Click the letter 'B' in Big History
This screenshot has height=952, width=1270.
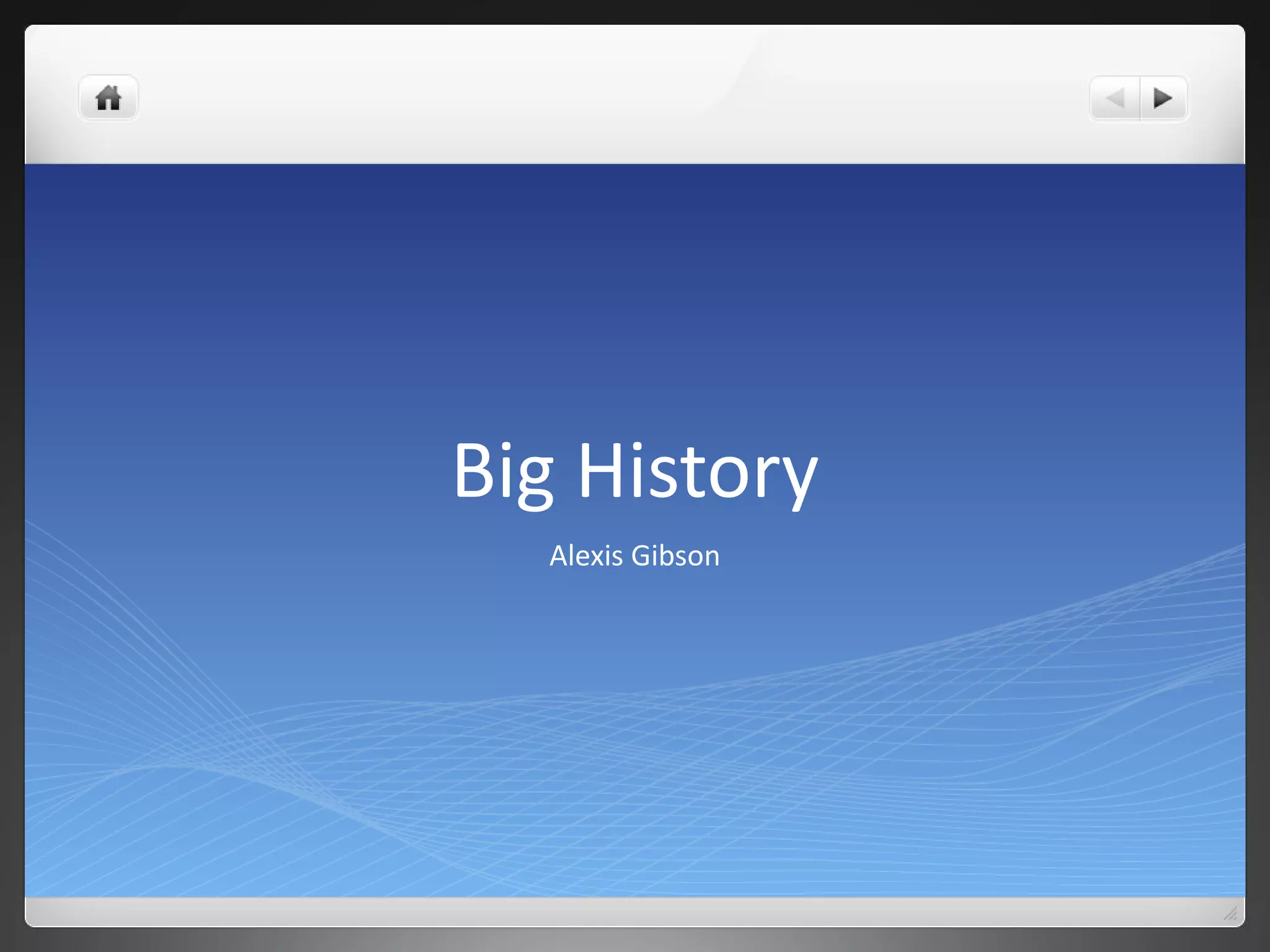473,470
